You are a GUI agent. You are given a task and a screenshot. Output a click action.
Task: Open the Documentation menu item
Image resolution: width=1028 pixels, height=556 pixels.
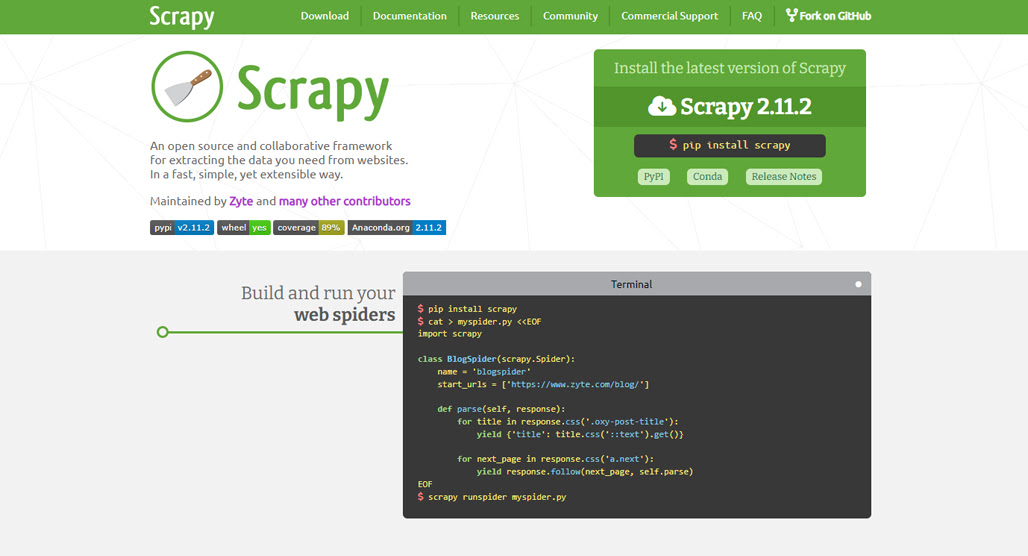click(410, 16)
